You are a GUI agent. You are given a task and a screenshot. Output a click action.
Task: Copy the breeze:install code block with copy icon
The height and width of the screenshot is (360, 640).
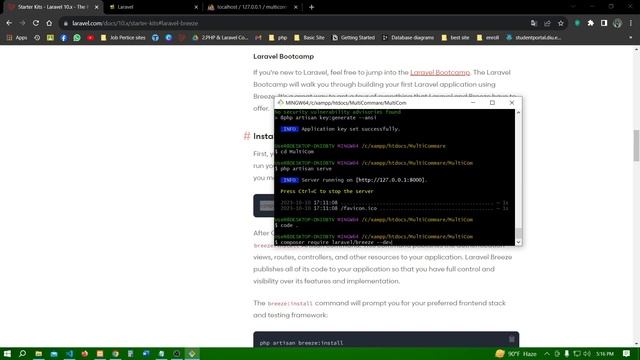511,339
